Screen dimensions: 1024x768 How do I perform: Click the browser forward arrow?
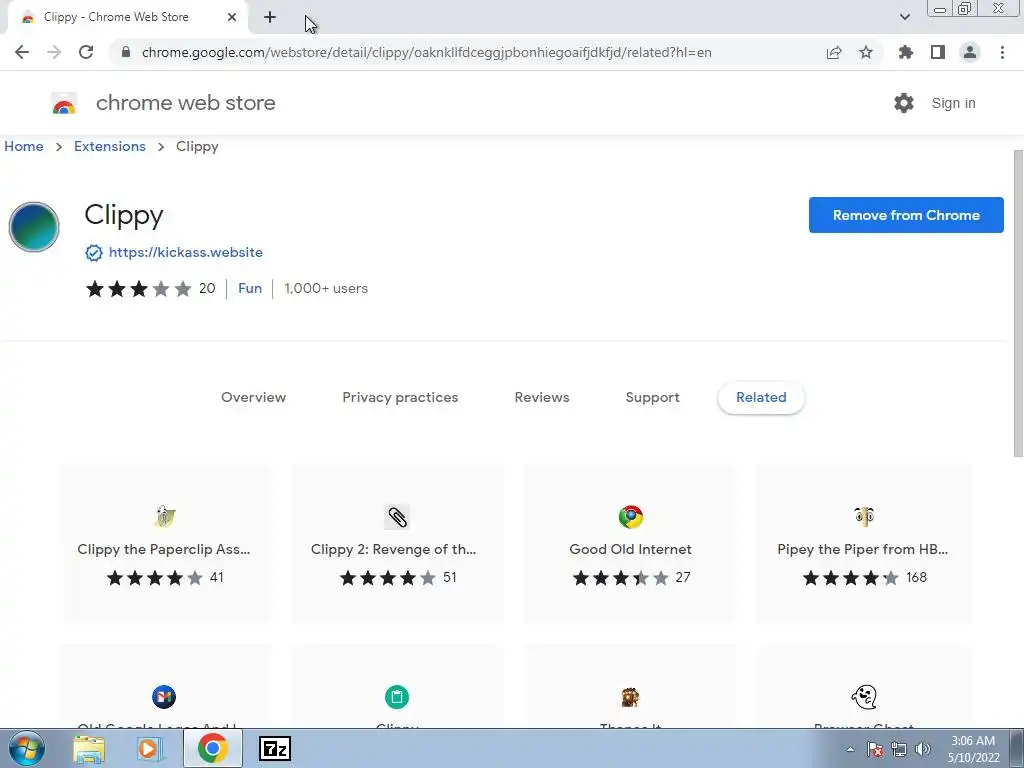(54, 52)
